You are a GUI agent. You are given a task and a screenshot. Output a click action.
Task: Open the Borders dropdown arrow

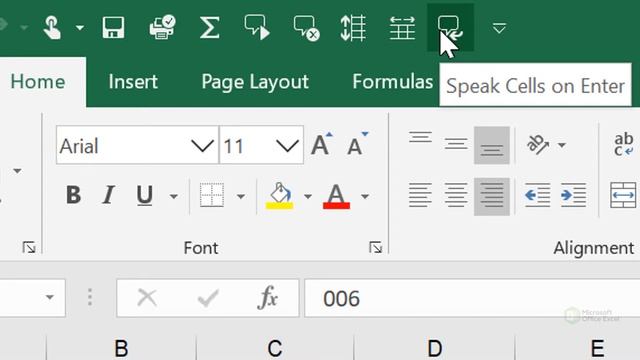point(241,197)
